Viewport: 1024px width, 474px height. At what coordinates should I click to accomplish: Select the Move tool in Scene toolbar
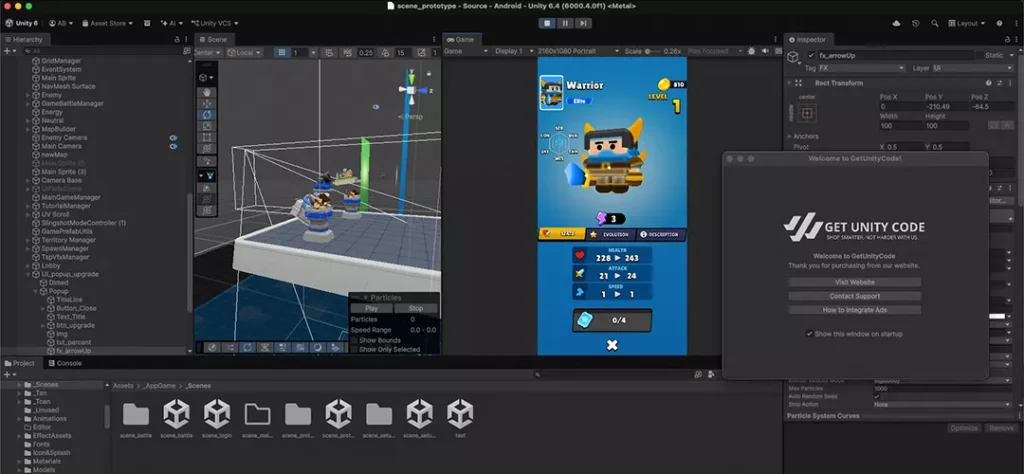(207, 103)
